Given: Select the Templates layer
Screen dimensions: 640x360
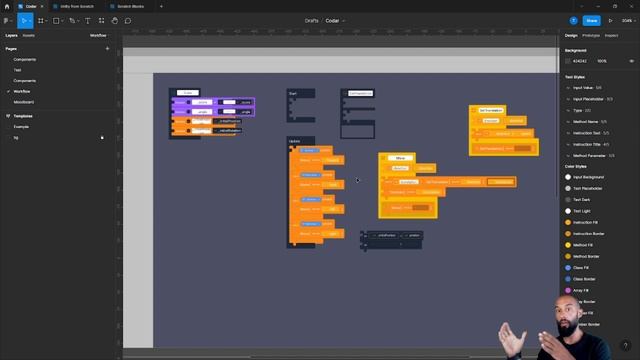Looking at the screenshot, I should click(23, 116).
